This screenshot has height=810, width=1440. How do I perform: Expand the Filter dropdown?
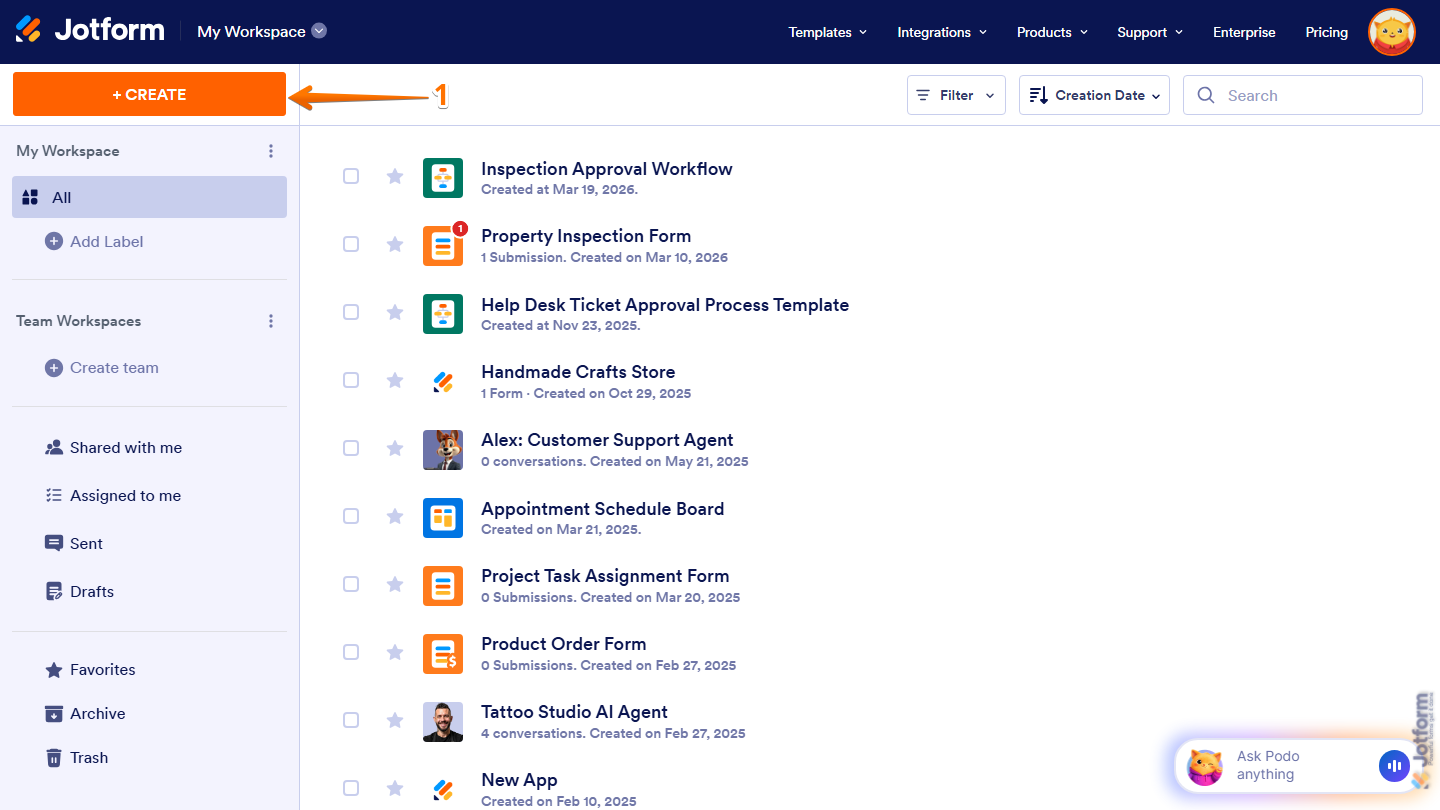[956, 94]
